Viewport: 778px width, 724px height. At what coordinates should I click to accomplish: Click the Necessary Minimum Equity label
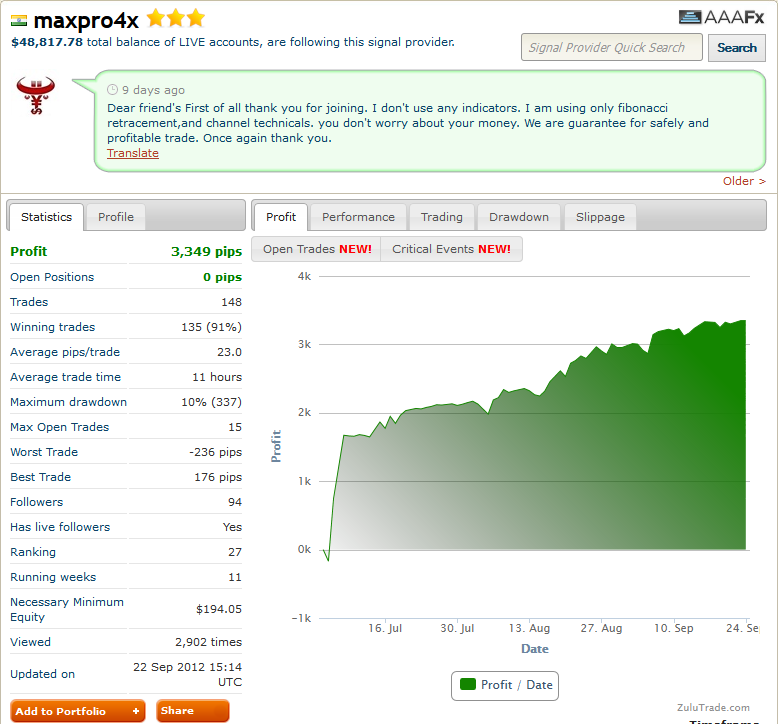pyautogui.click(x=67, y=609)
